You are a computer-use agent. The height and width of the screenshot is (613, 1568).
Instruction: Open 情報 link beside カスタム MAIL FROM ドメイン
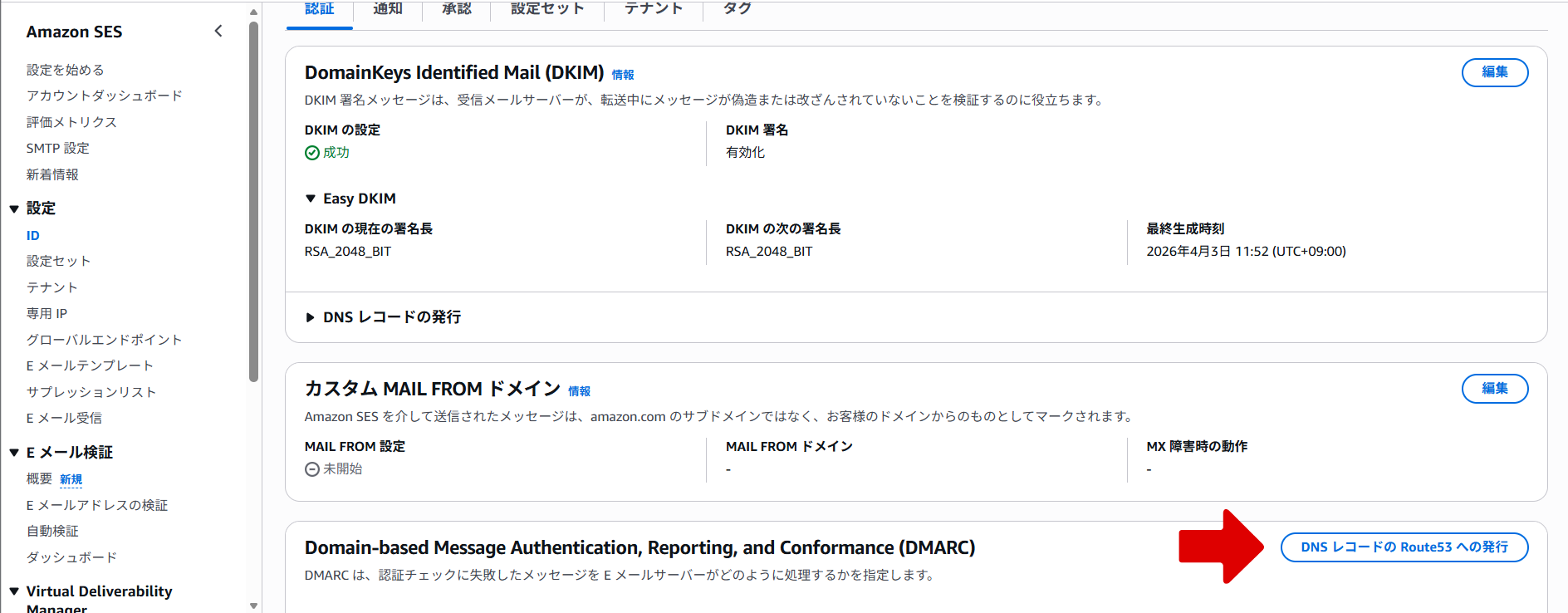579,391
